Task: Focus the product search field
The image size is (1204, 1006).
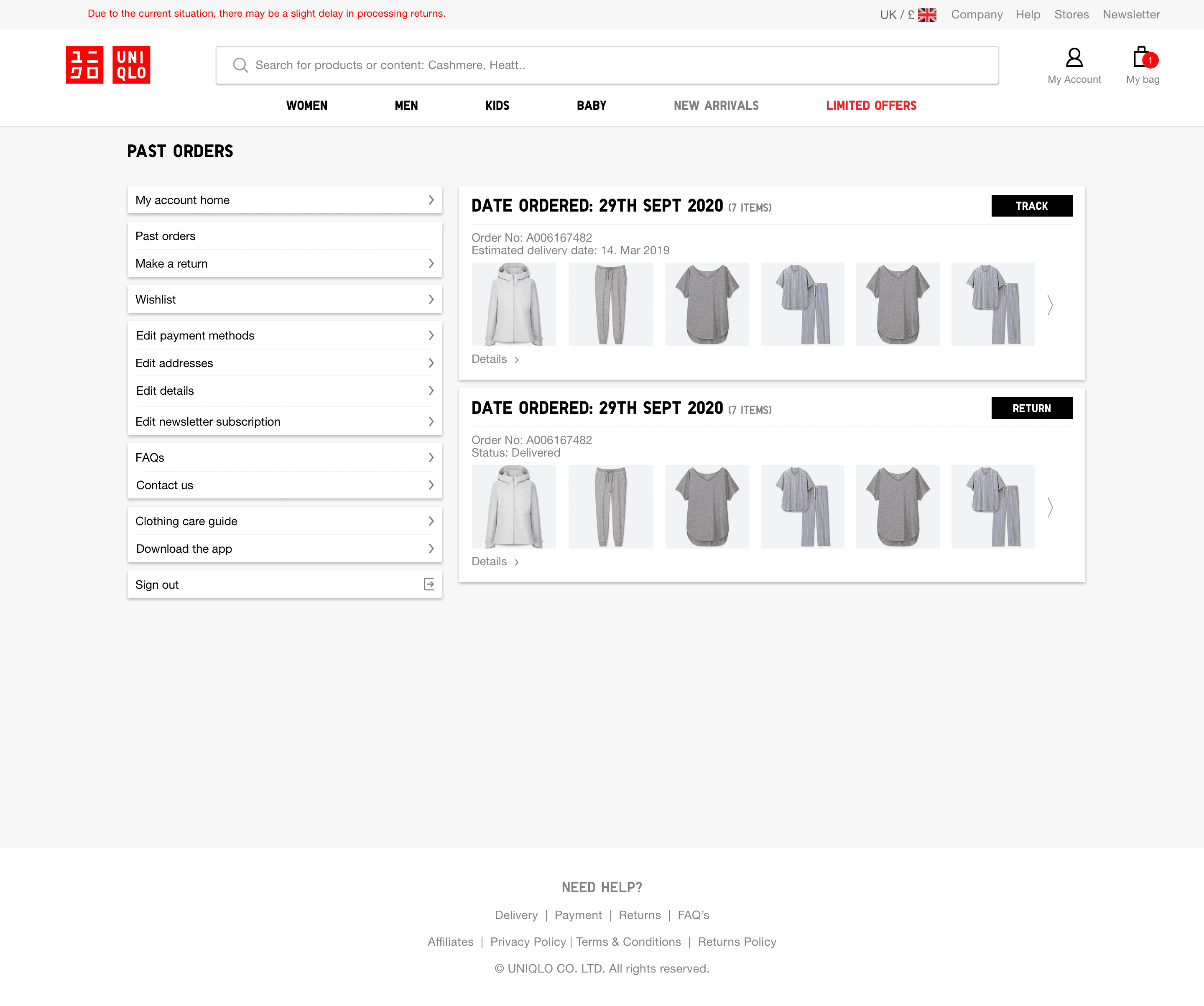Action: pyautogui.click(x=619, y=65)
